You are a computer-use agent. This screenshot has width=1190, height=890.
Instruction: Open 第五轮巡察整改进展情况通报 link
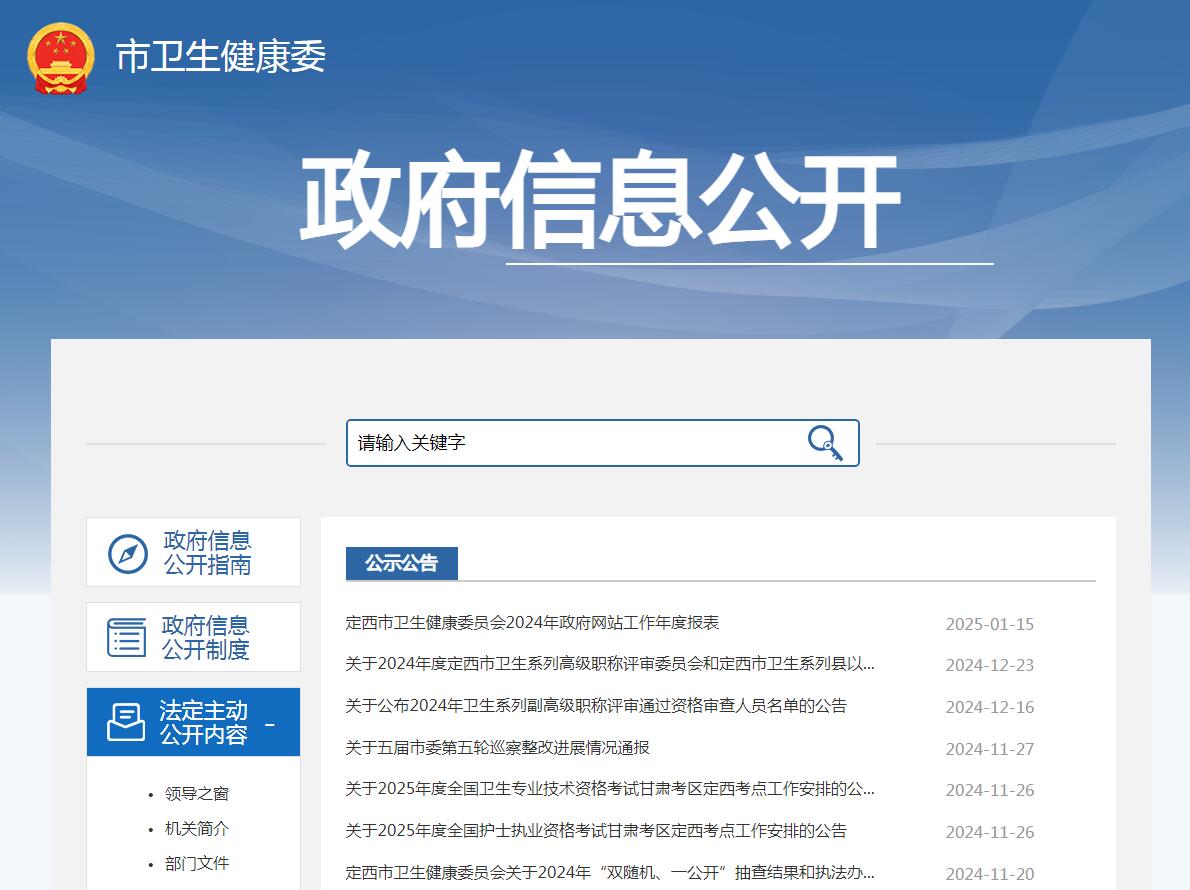point(498,748)
